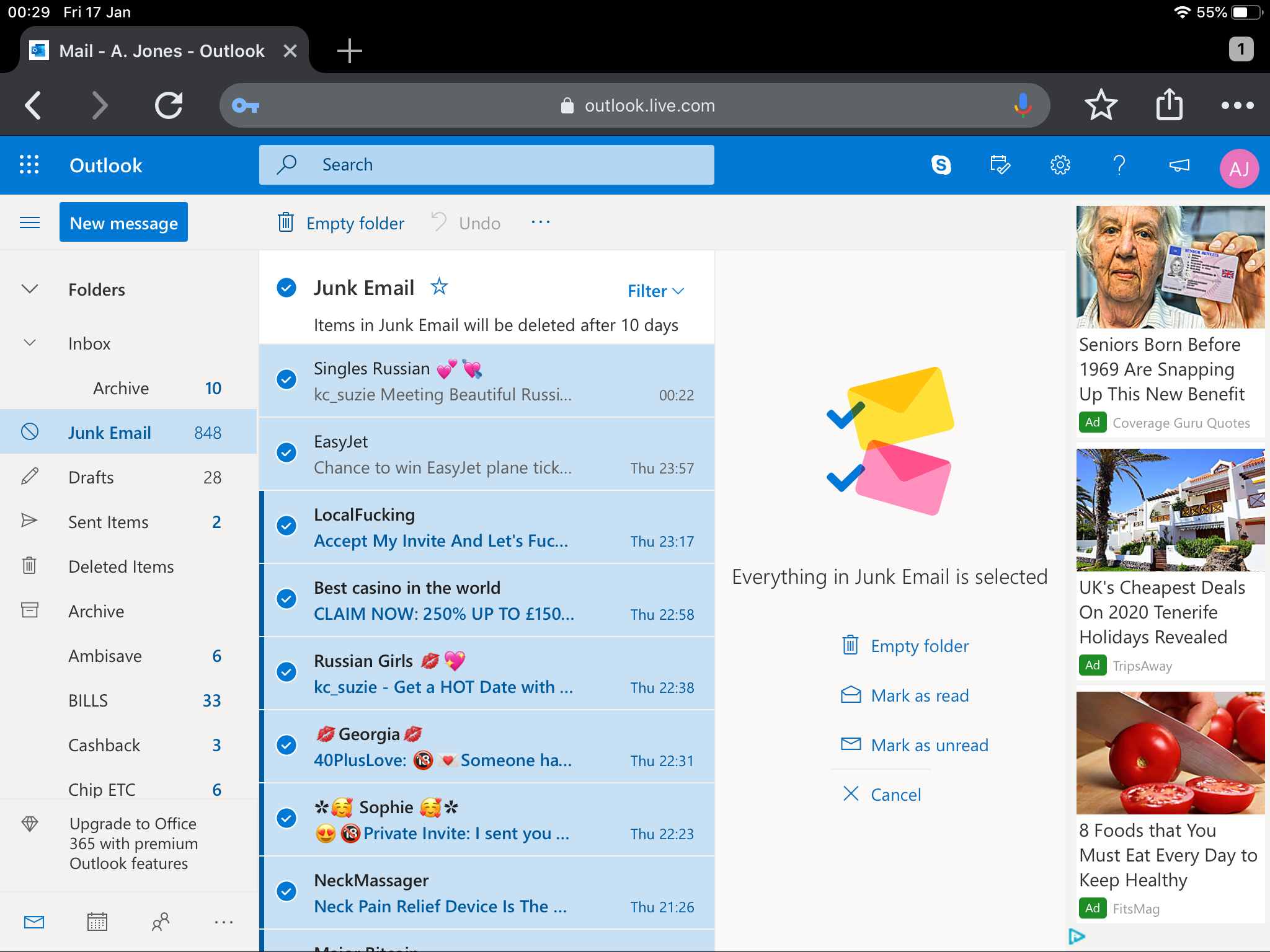
Task: Bookmark page with star icon
Action: pyautogui.click(x=1101, y=104)
